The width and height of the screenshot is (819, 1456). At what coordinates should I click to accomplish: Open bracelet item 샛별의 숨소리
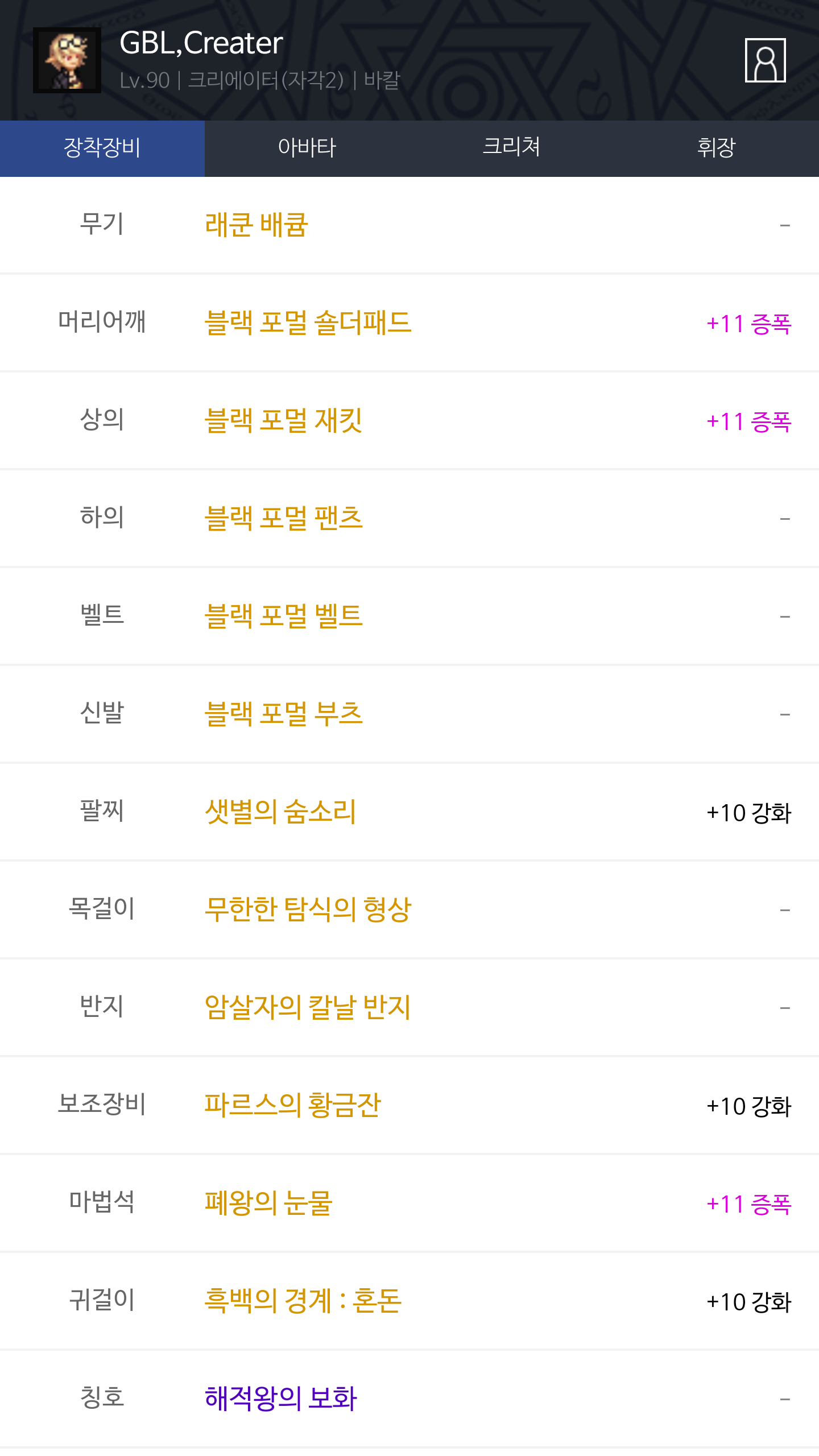click(x=280, y=812)
